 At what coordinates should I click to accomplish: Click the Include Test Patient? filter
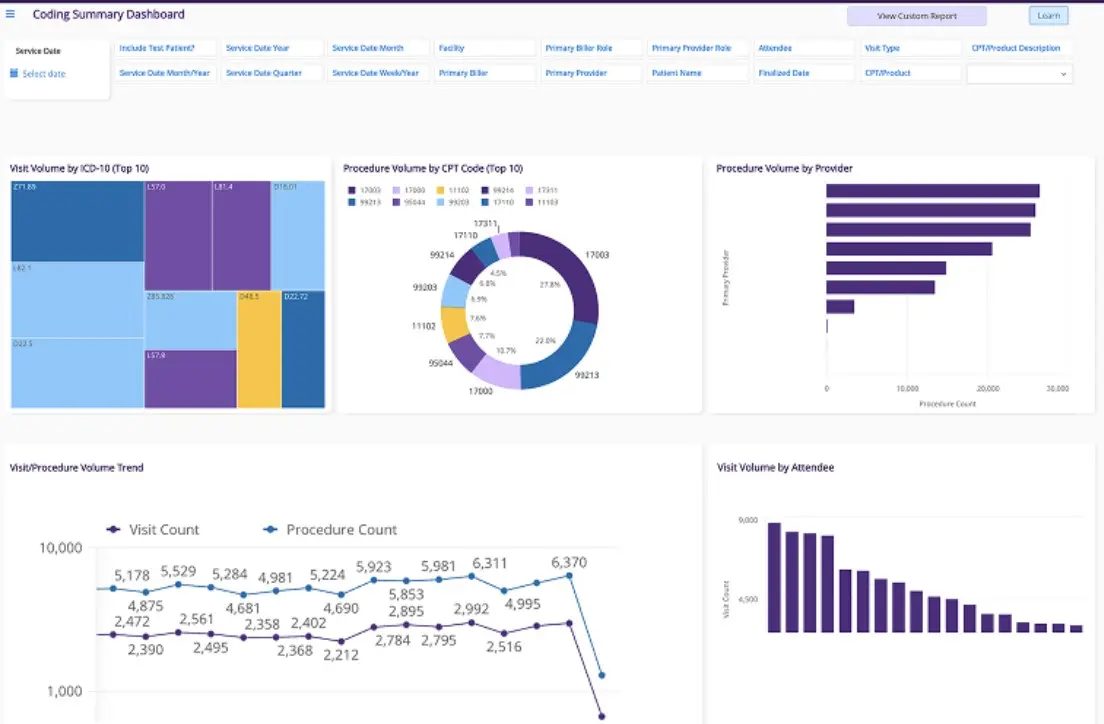coord(165,47)
